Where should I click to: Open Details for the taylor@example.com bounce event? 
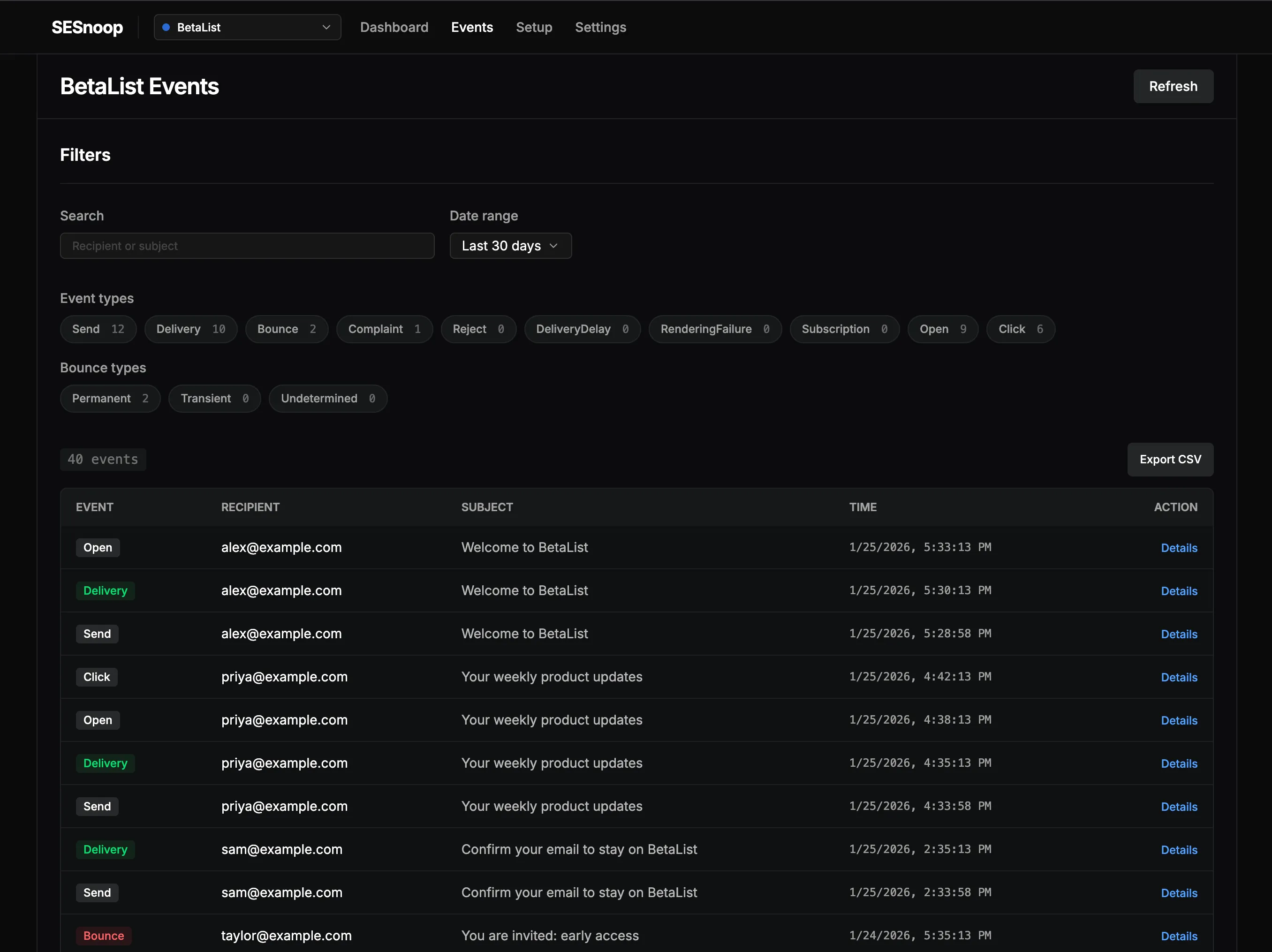(x=1178, y=935)
